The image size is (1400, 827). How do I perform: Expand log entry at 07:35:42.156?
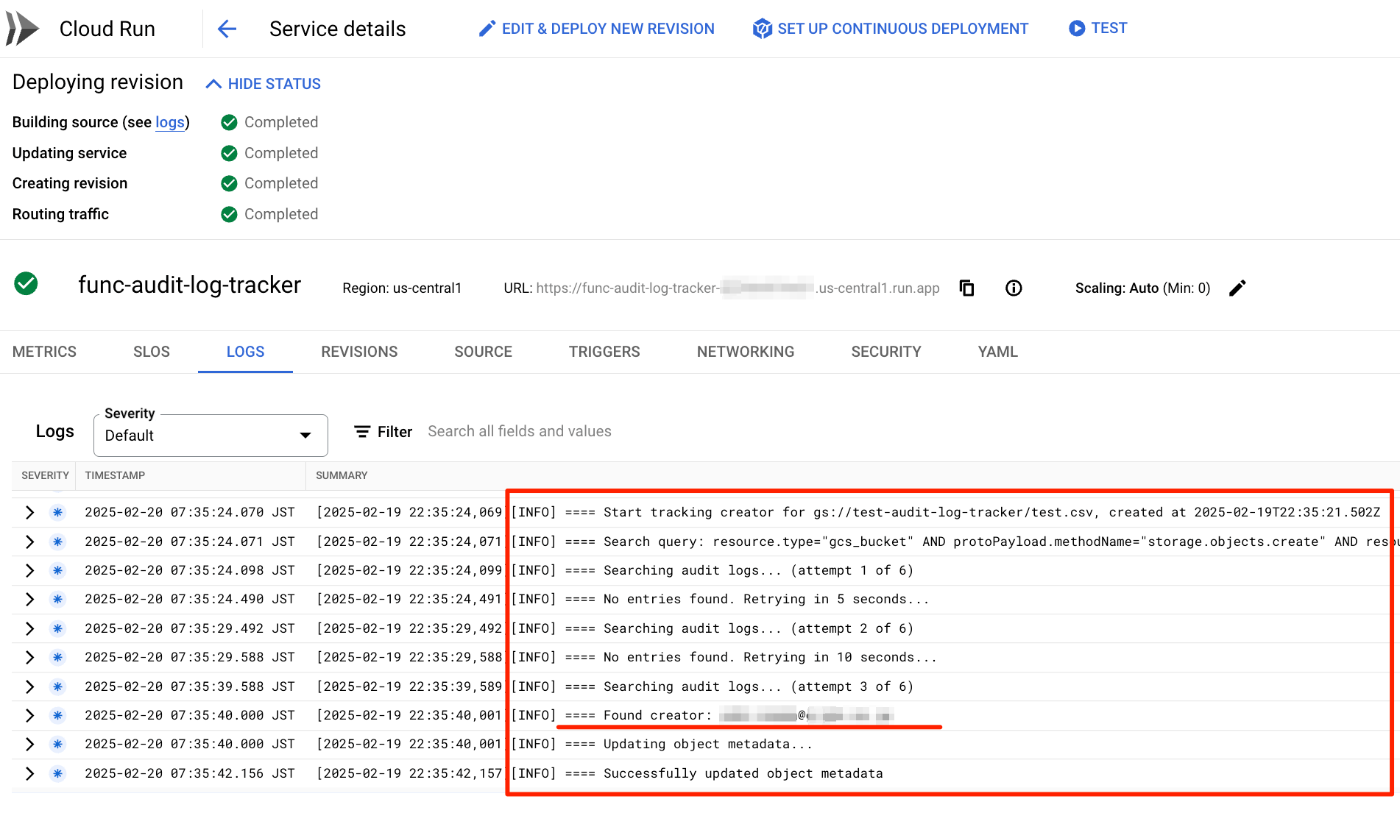(x=30, y=773)
